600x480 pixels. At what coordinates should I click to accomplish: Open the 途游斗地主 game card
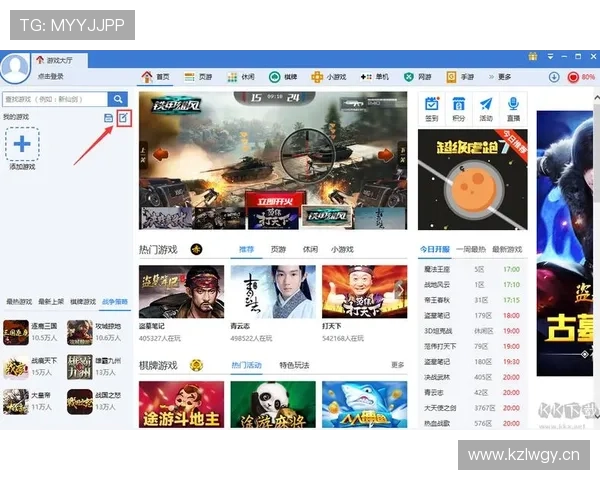[181, 405]
